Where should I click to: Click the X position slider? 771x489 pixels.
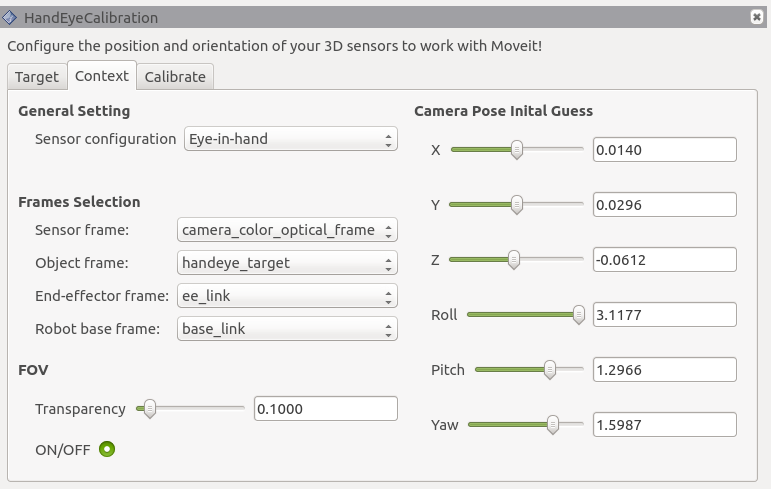517,150
